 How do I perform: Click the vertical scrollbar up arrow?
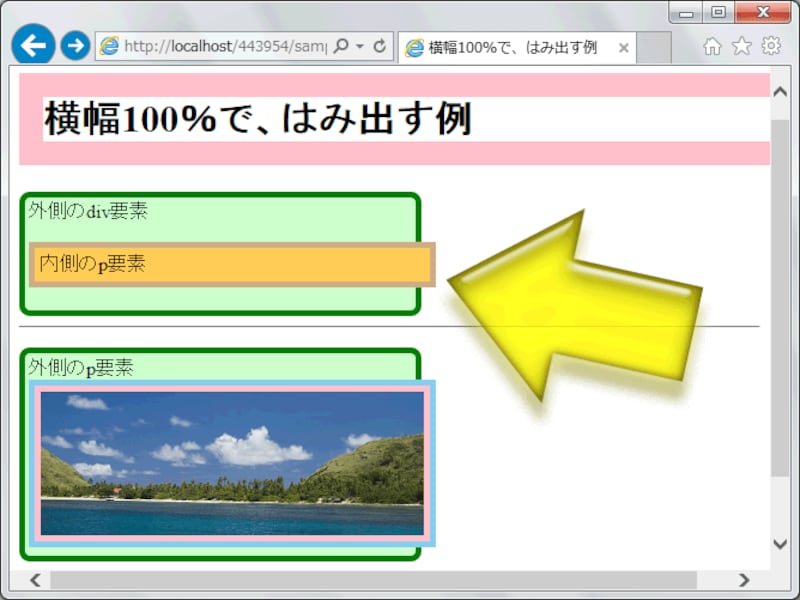[x=781, y=89]
